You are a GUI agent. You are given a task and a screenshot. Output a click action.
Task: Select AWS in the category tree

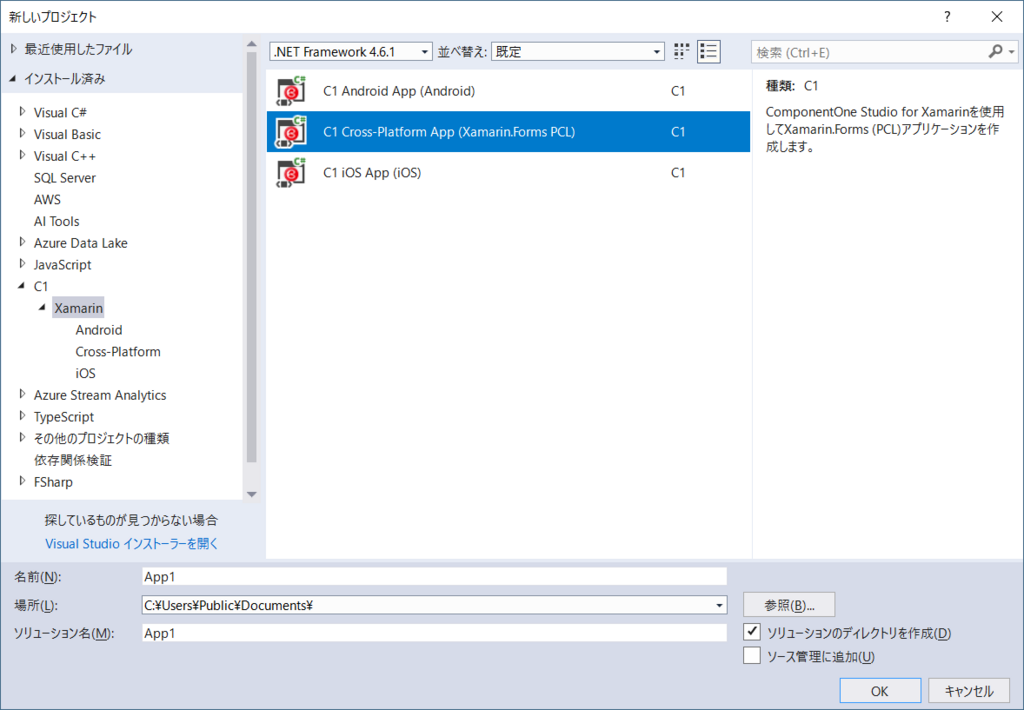47,199
